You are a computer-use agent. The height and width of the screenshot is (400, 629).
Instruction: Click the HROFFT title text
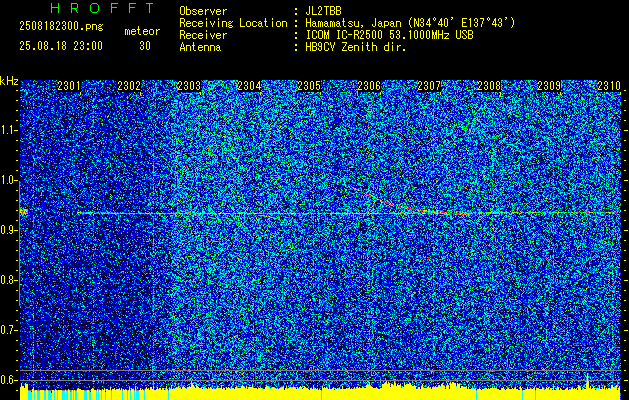102,8
